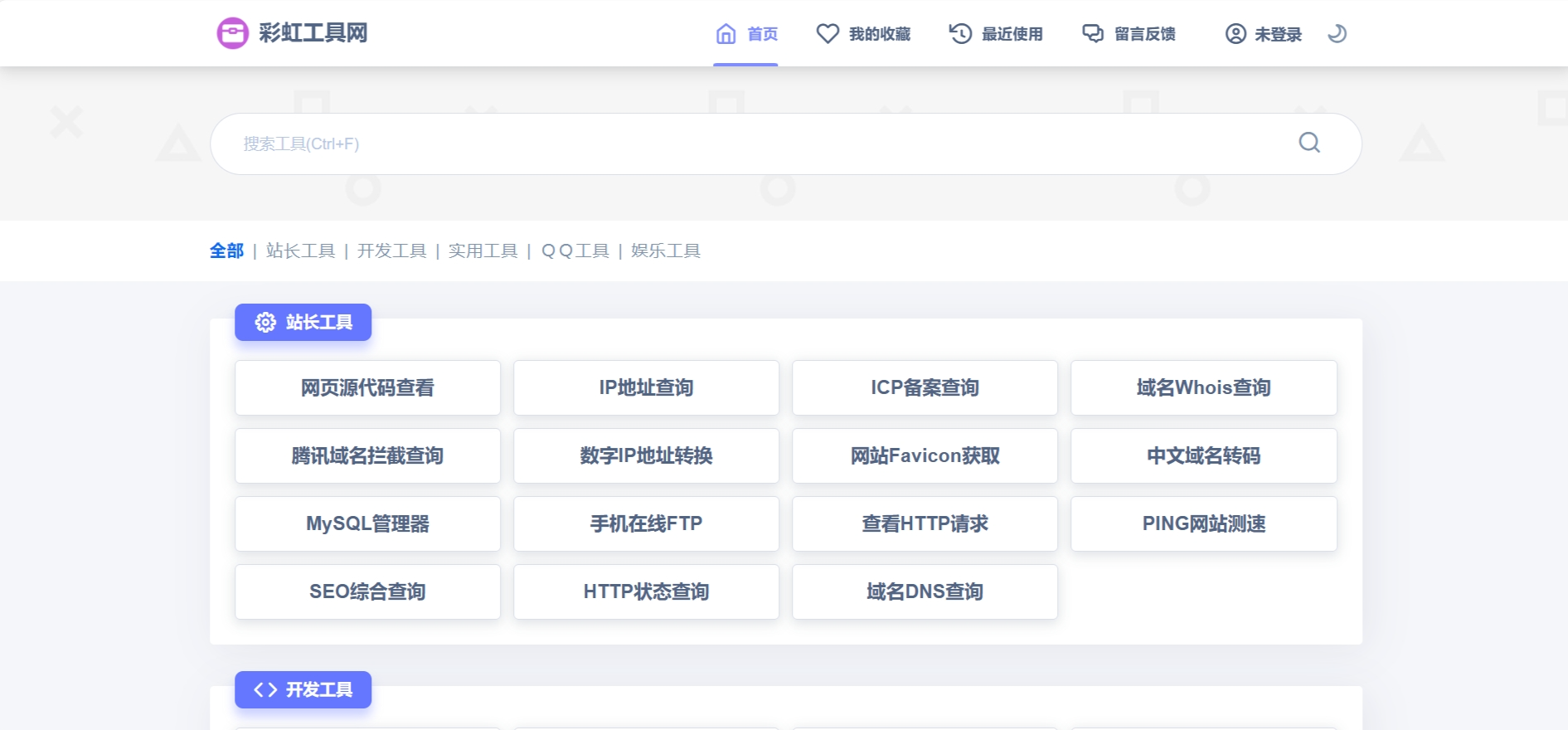Image resolution: width=1568 pixels, height=730 pixels.
Task: Open the SEO综合查询 tool
Action: [x=367, y=591]
